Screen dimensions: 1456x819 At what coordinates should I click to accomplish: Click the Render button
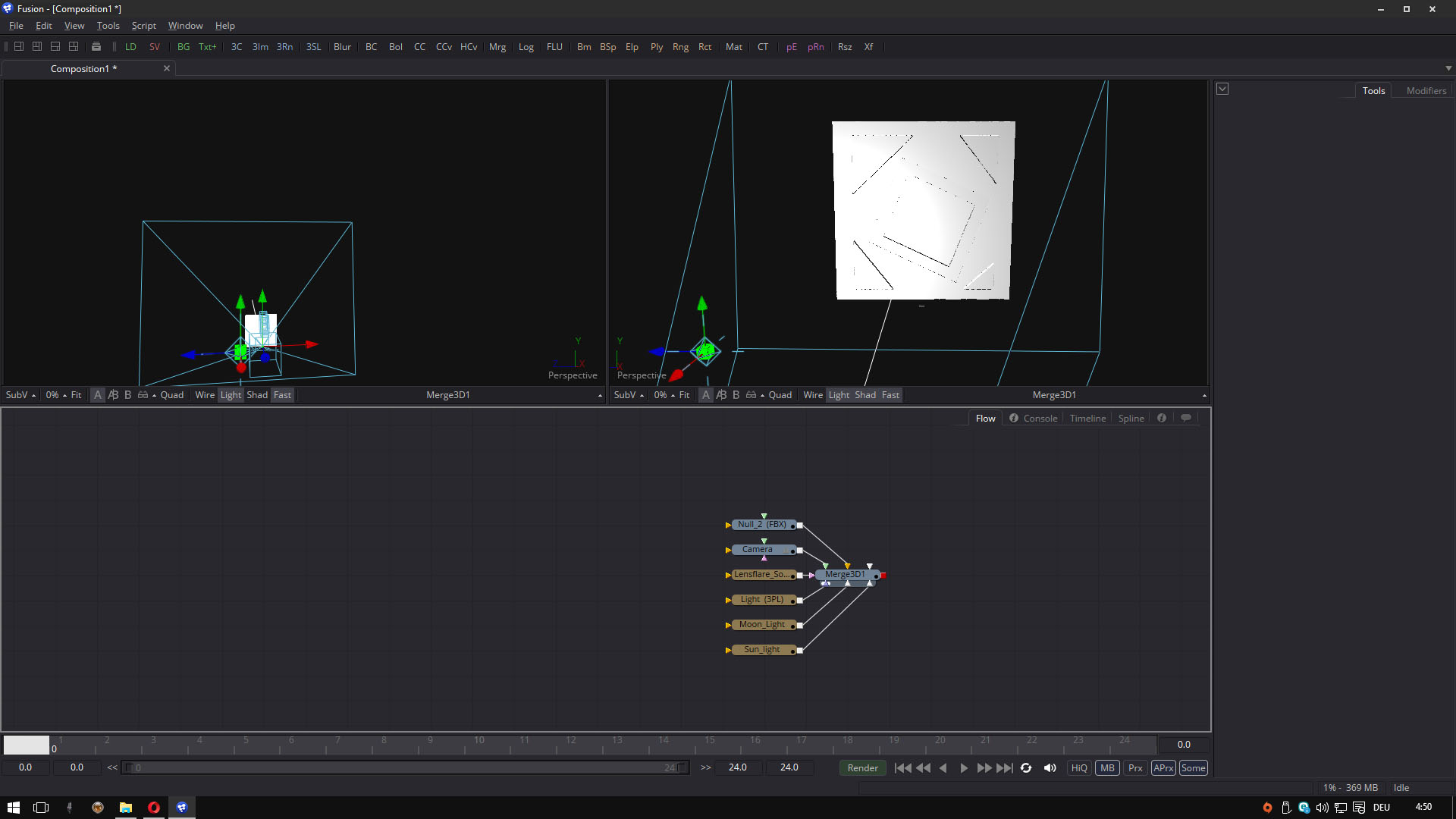click(863, 768)
